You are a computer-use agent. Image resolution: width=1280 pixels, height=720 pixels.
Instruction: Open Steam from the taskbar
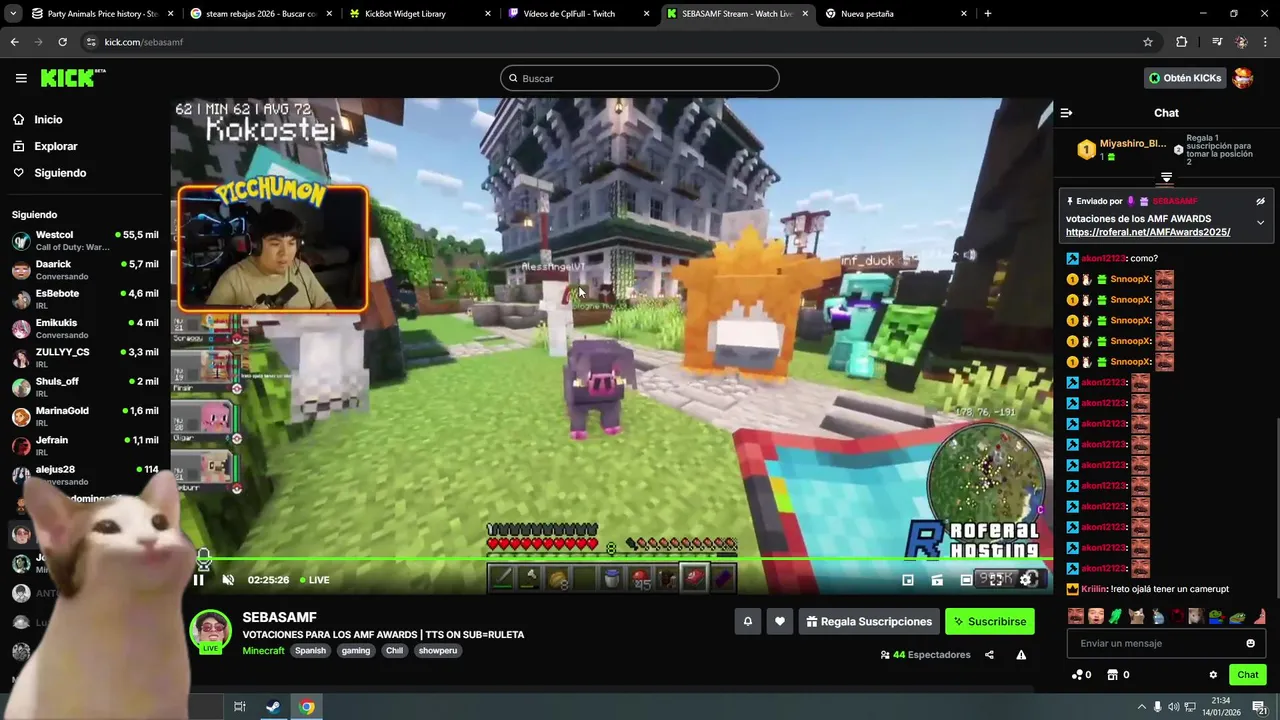(272, 707)
